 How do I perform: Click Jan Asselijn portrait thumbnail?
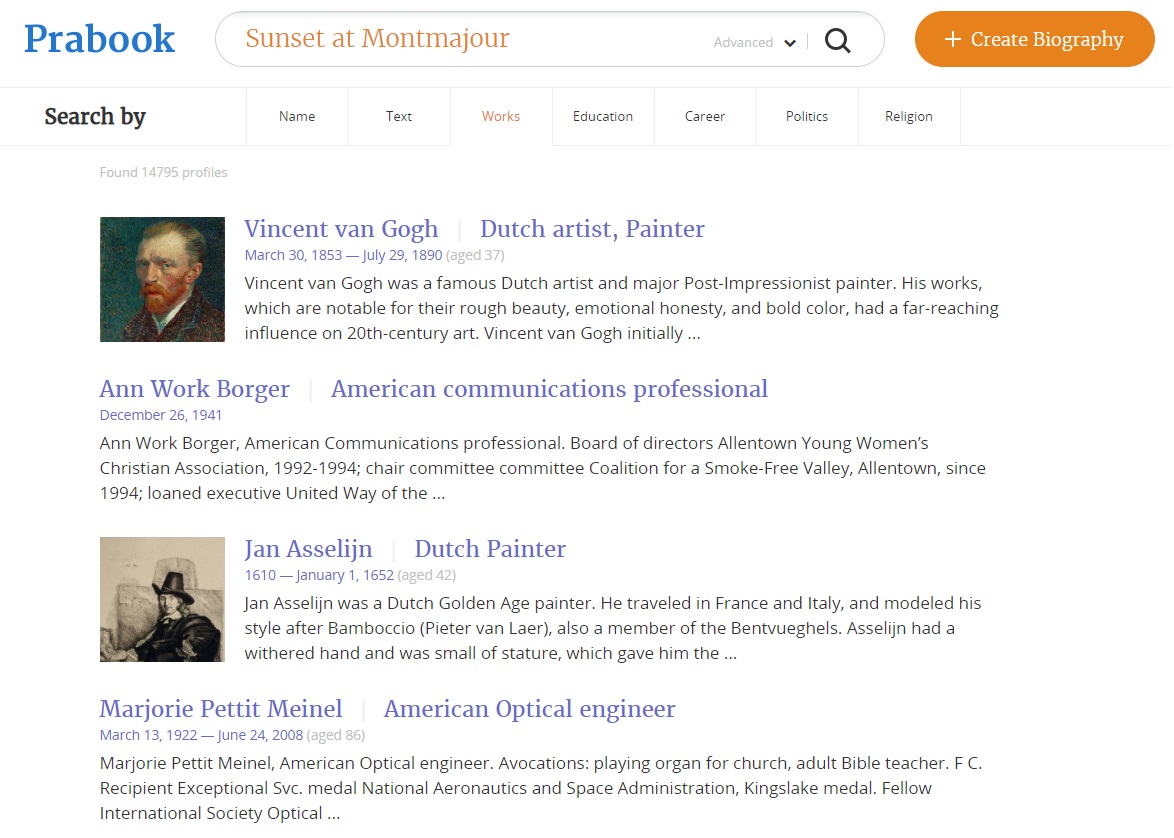[162, 599]
